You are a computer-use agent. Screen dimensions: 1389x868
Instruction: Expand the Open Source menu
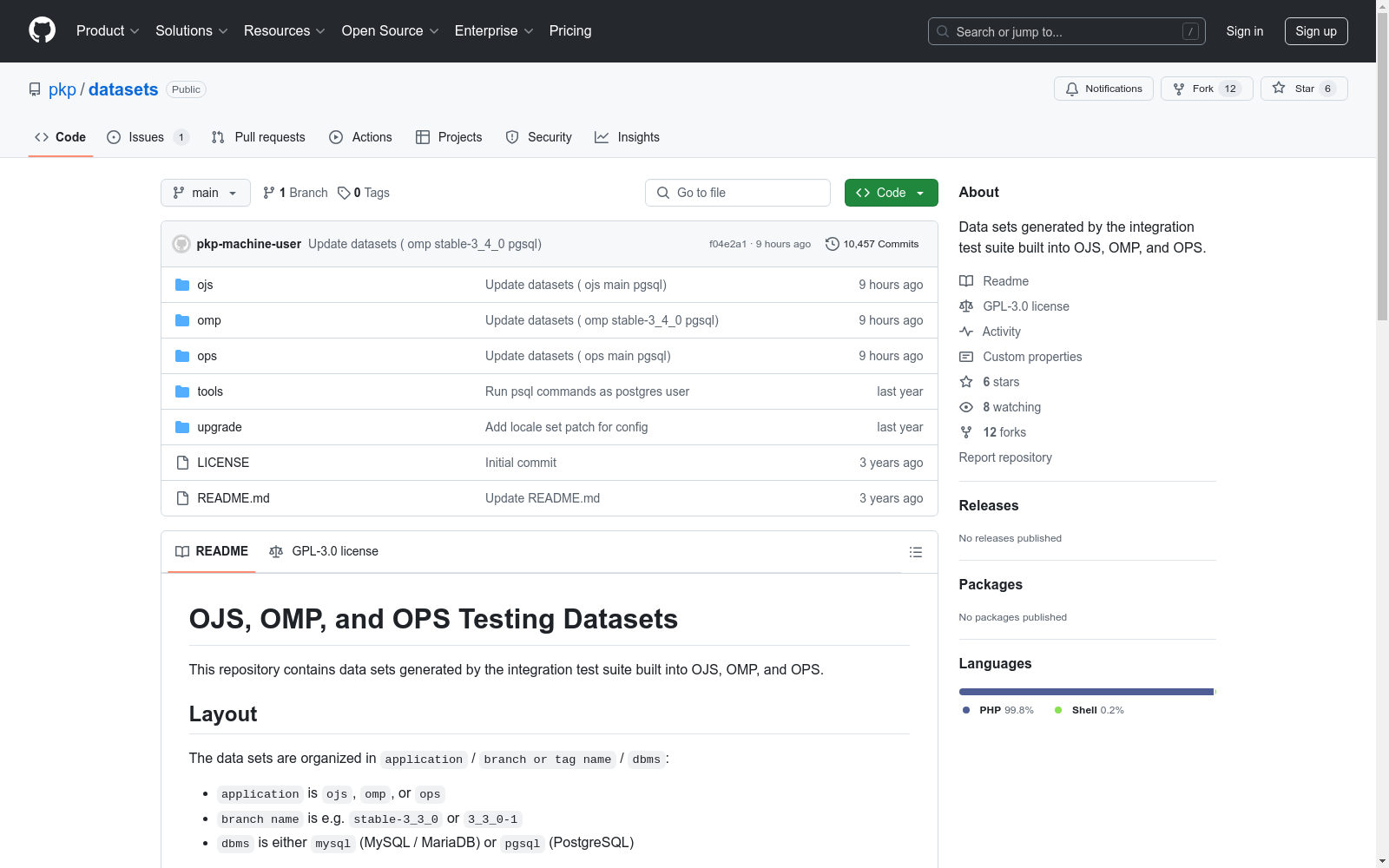(x=390, y=31)
